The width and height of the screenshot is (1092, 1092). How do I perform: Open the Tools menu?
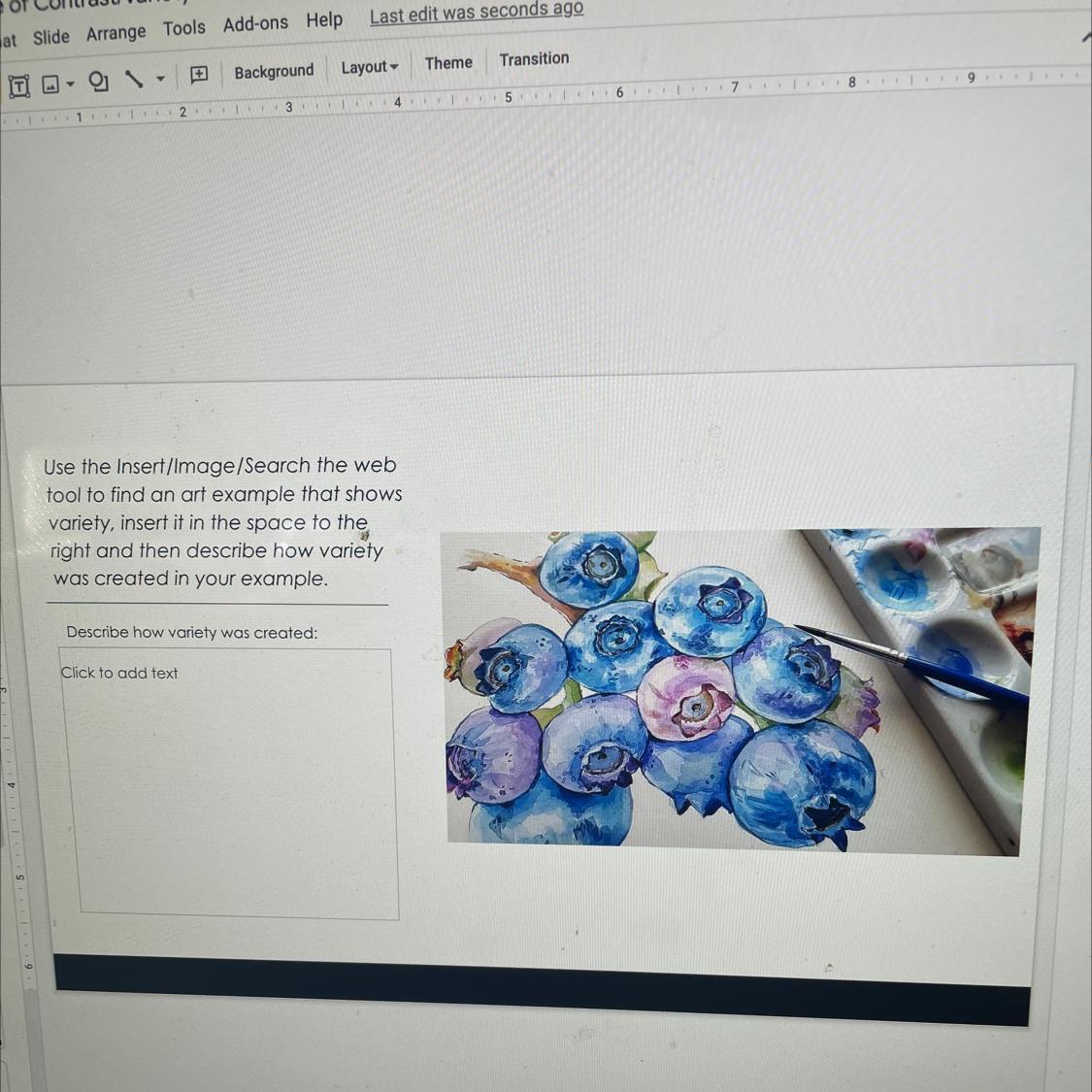click(183, 28)
